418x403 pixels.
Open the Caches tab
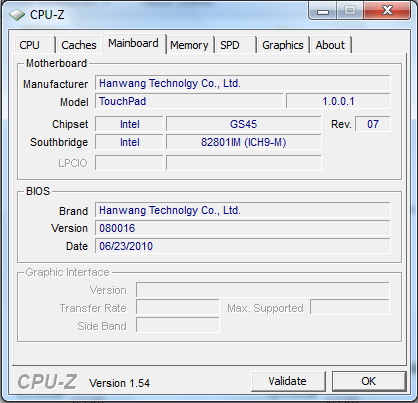79,45
